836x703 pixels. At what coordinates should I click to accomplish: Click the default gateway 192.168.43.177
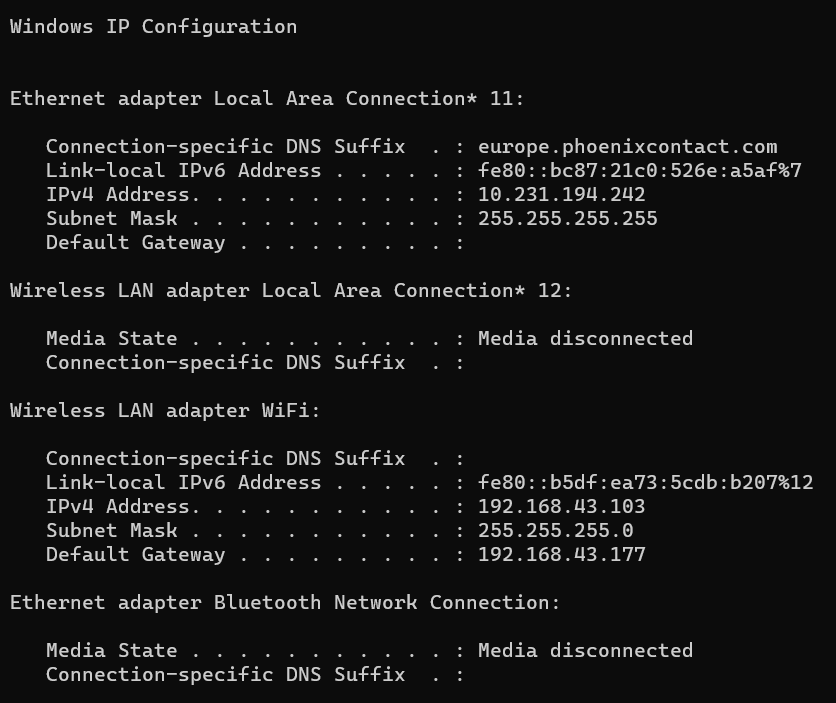pyautogui.click(x=561, y=555)
